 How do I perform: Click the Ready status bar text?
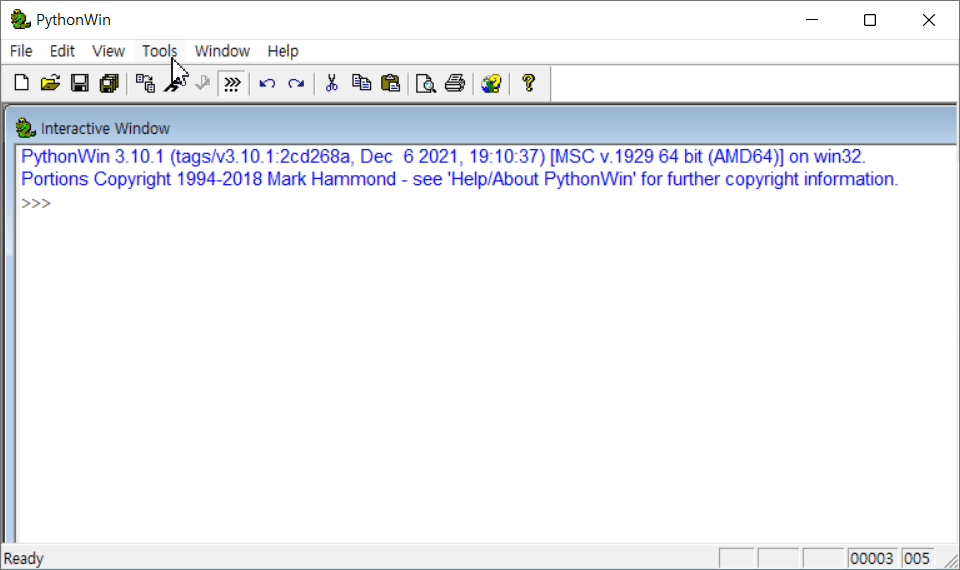[x=23, y=558]
